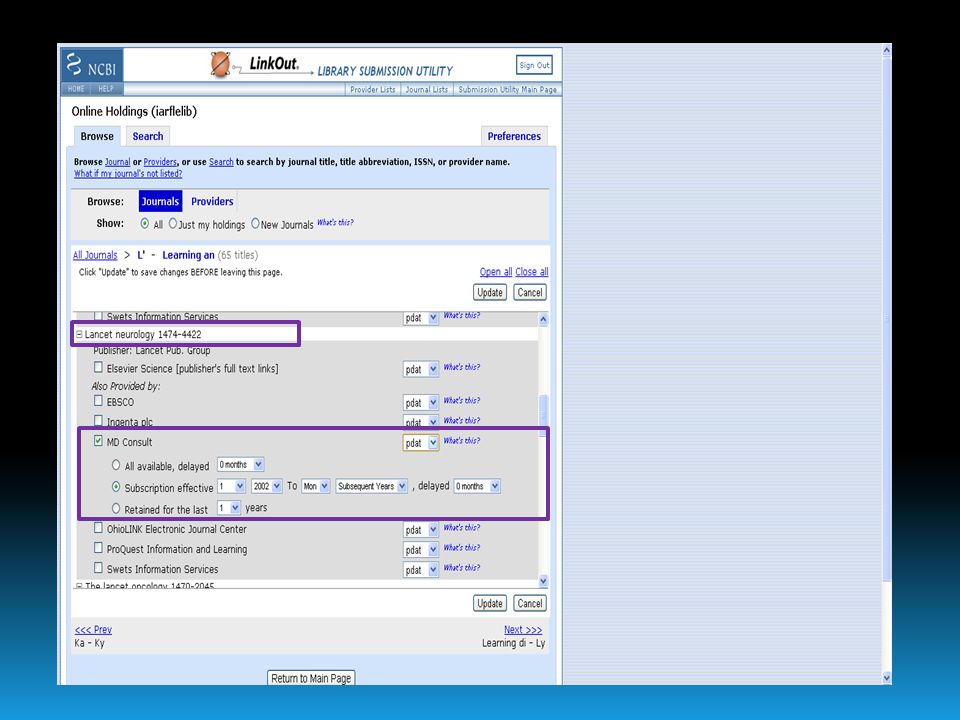960x720 pixels.
Task: Select the "New Journals" radio button
Action: [255, 223]
